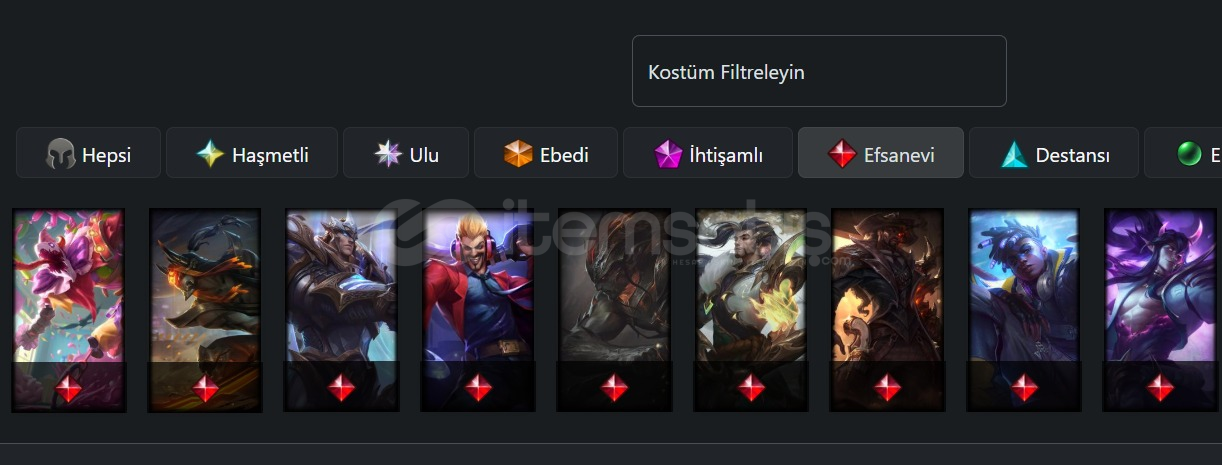Image resolution: width=1222 pixels, height=465 pixels.
Task: Focus the Kostüm Filtreleyin search field
Action: click(819, 71)
